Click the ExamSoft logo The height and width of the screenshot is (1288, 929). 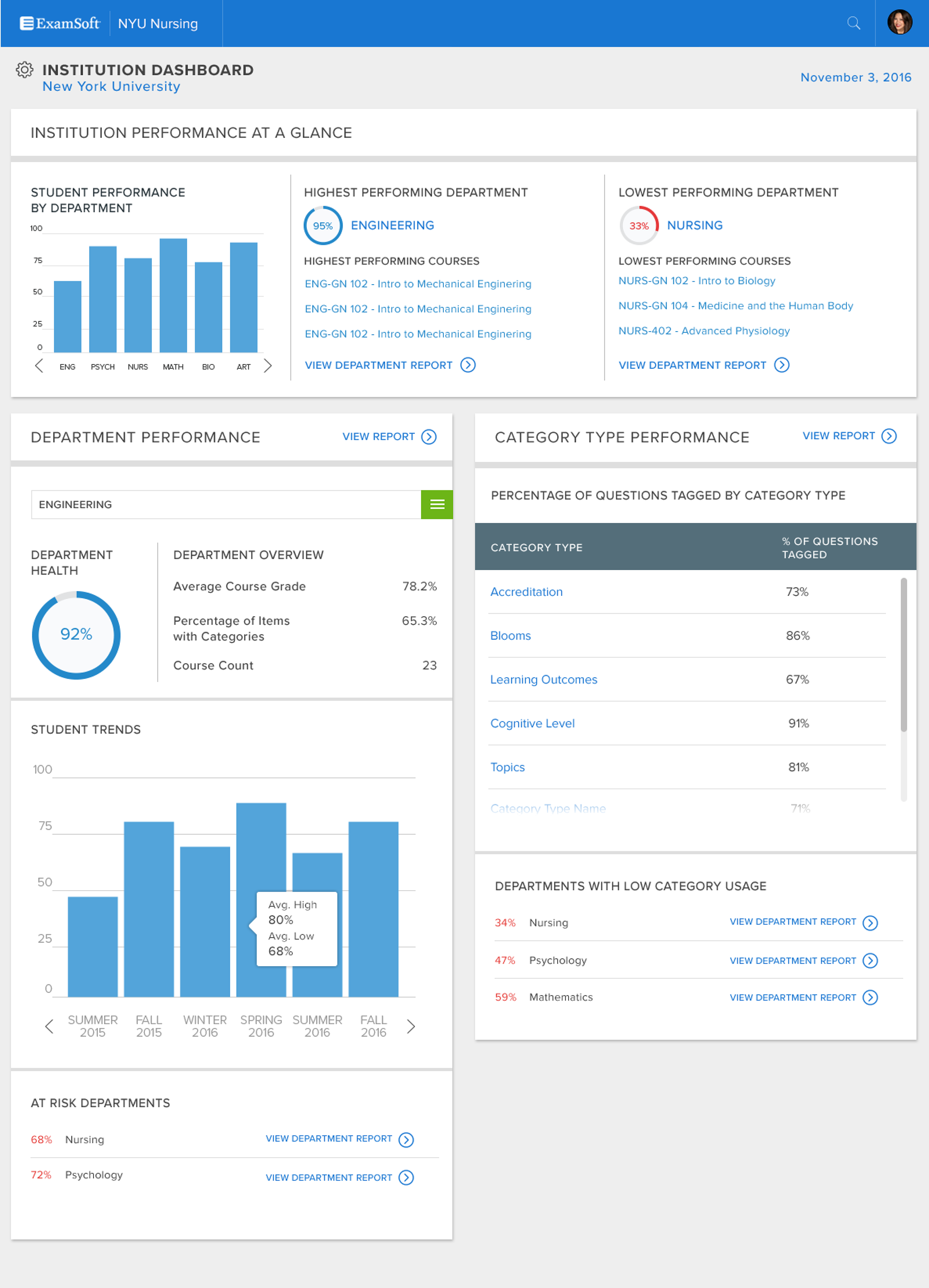pyautogui.click(x=60, y=23)
